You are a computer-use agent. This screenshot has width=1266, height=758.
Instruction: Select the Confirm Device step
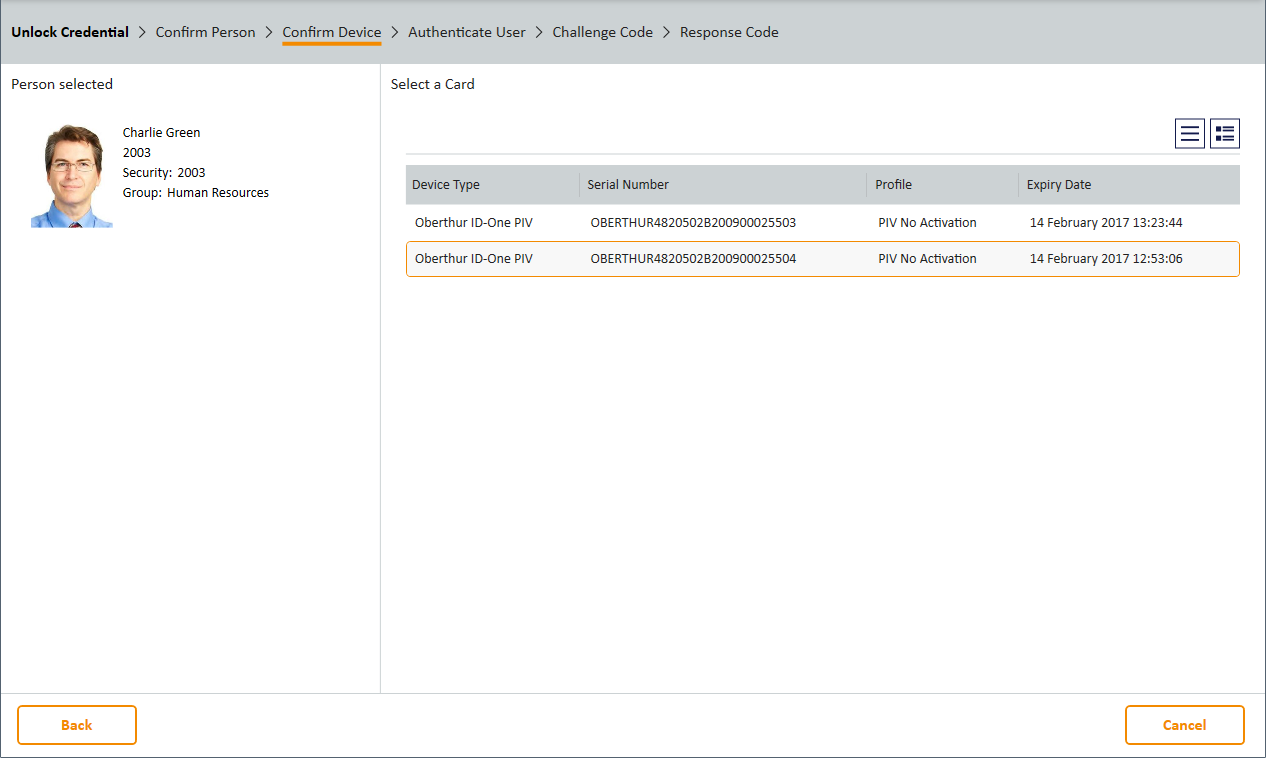pyautogui.click(x=331, y=32)
